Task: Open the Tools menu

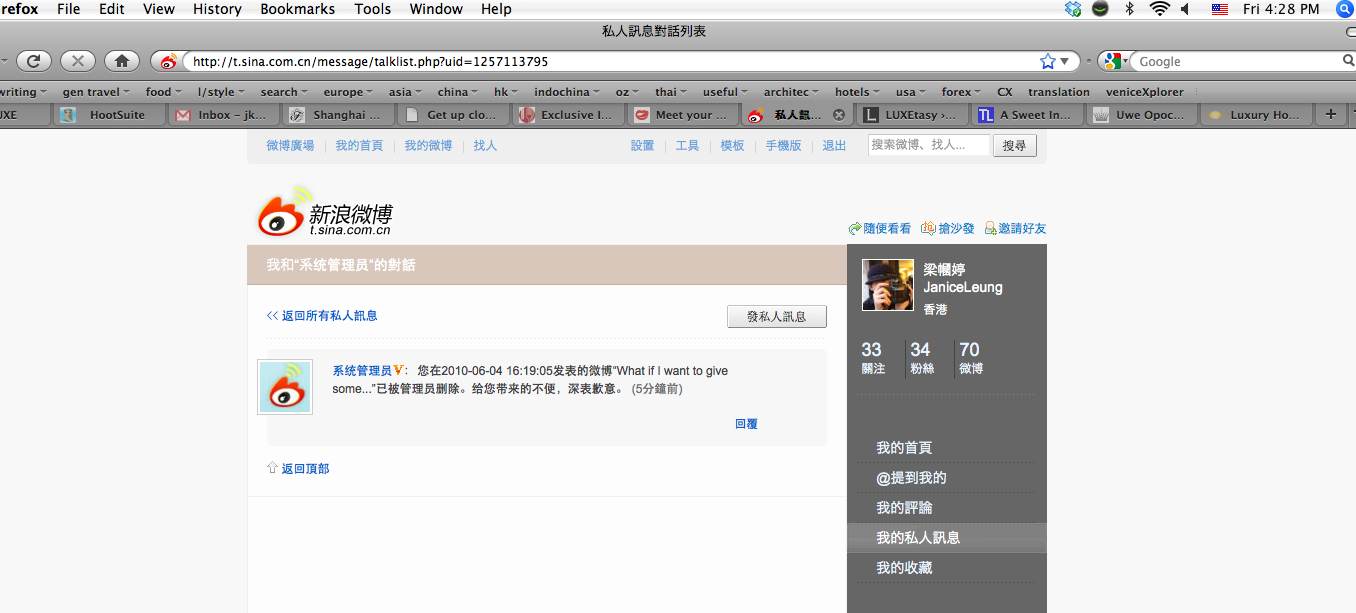Action: [x=373, y=9]
